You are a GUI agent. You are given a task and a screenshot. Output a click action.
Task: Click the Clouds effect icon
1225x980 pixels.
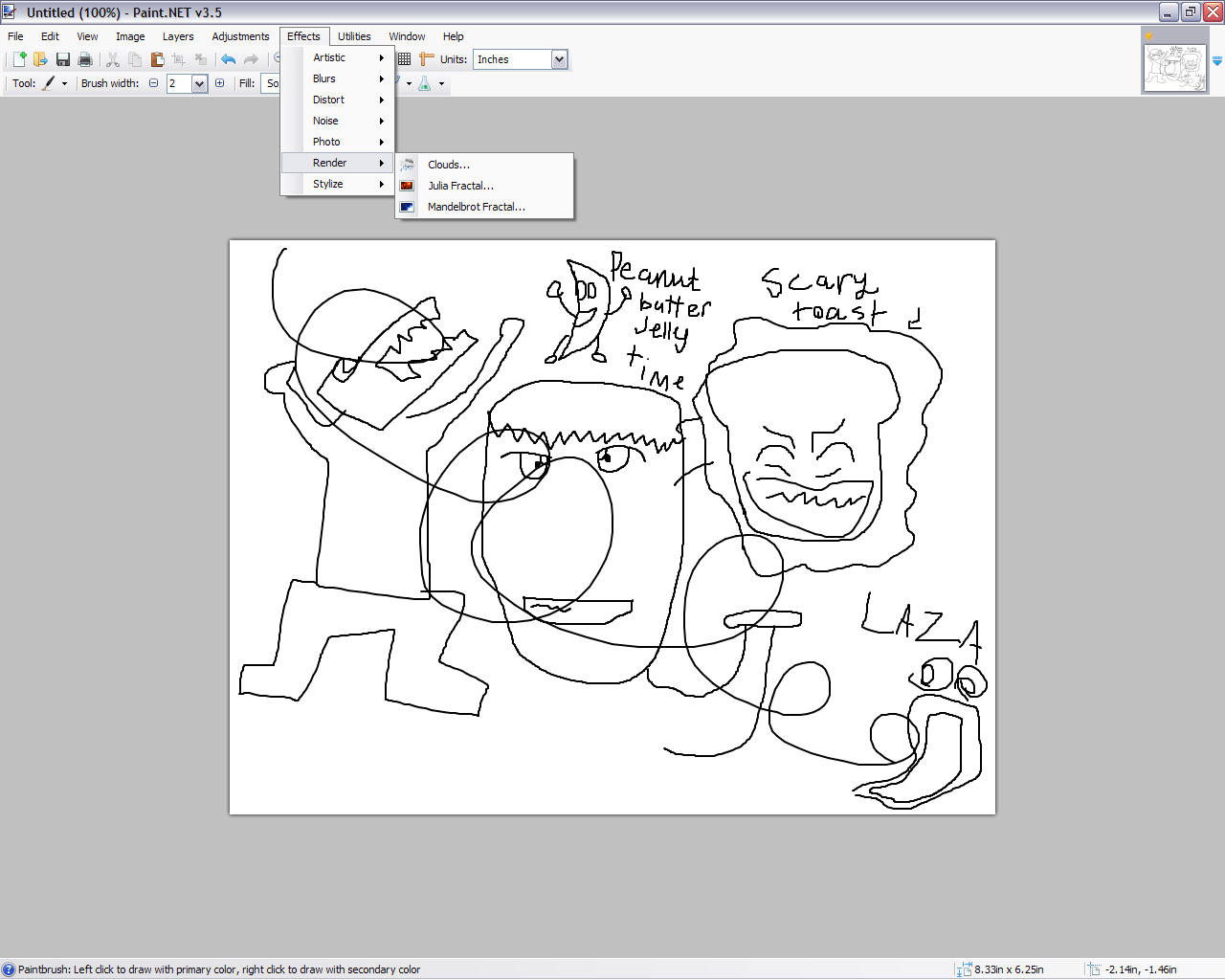click(407, 165)
